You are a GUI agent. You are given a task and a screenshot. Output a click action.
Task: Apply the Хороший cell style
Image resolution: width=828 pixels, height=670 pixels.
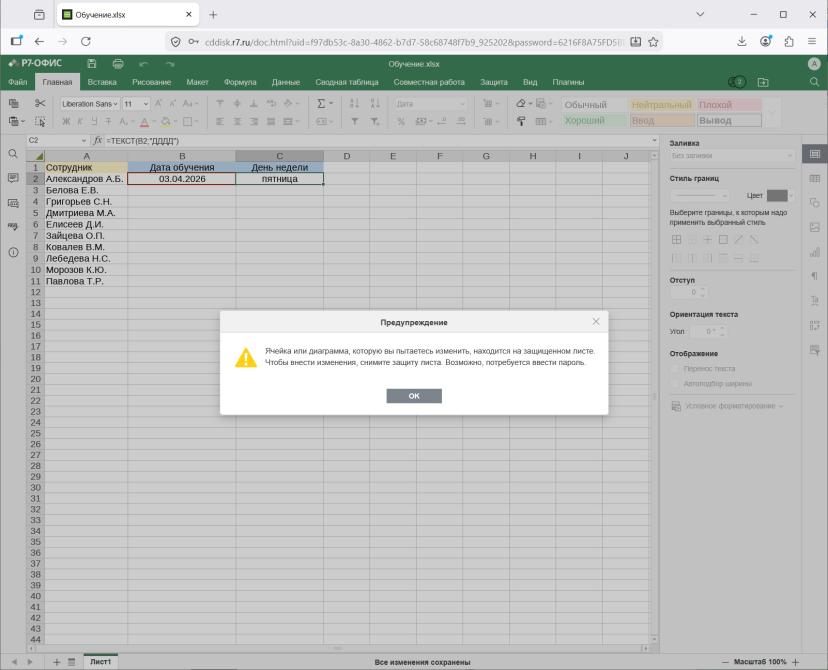tap(593, 120)
